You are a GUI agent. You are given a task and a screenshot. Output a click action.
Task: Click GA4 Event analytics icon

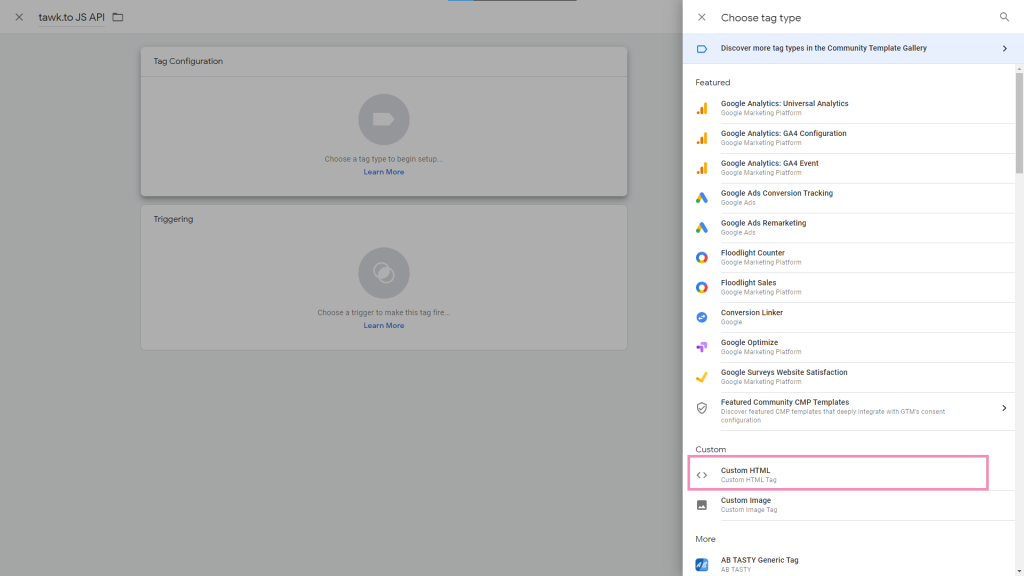click(x=701, y=168)
